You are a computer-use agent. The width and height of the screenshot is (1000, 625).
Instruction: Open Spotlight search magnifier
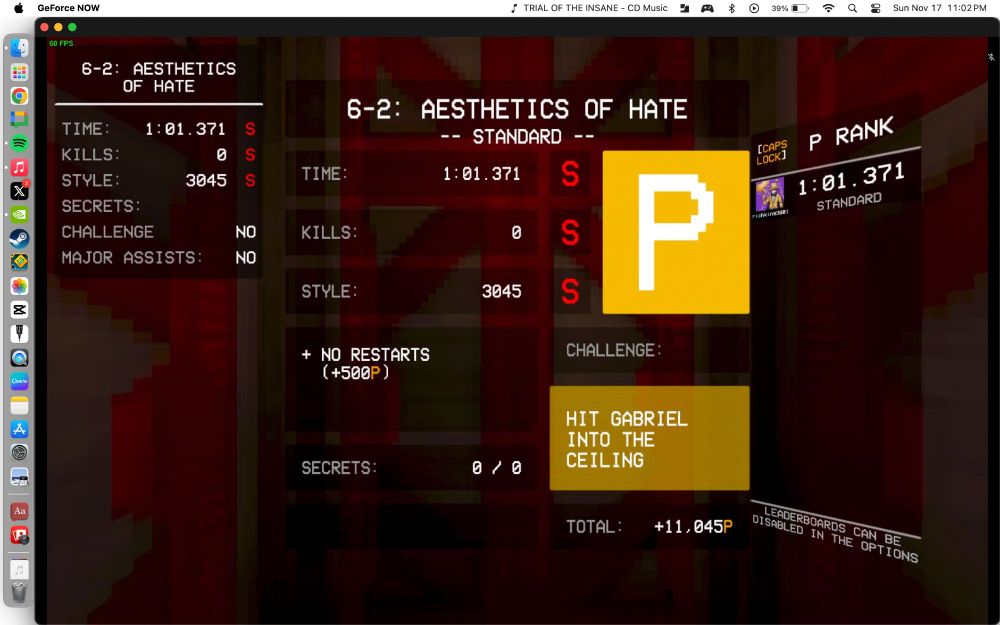[852, 8]
